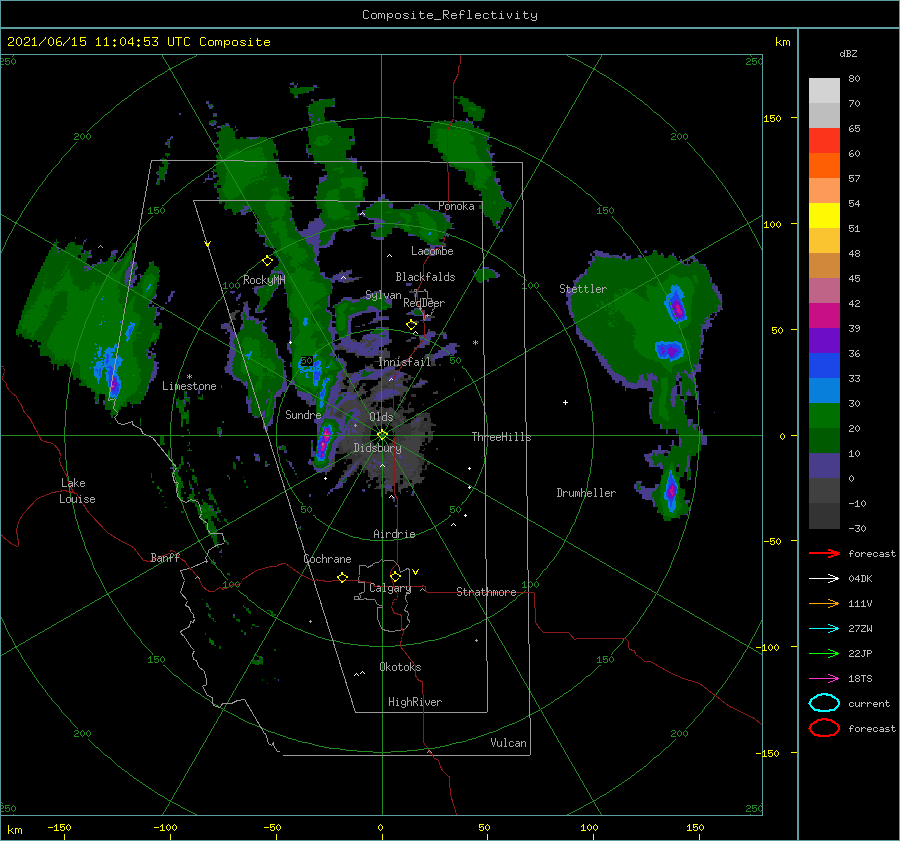
Task: Click the red forecast ellipse icon
Action: point(824,728)
